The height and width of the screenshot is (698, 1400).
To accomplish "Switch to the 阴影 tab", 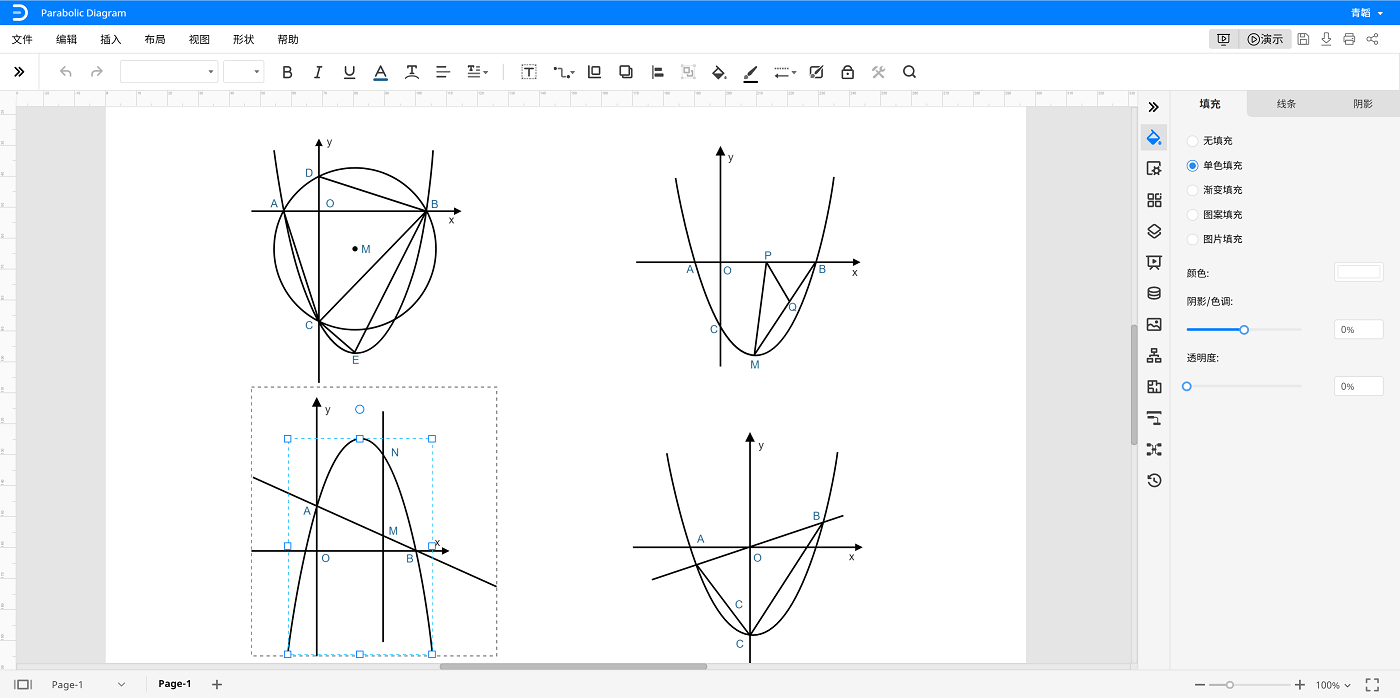I will pos(1362,104).
